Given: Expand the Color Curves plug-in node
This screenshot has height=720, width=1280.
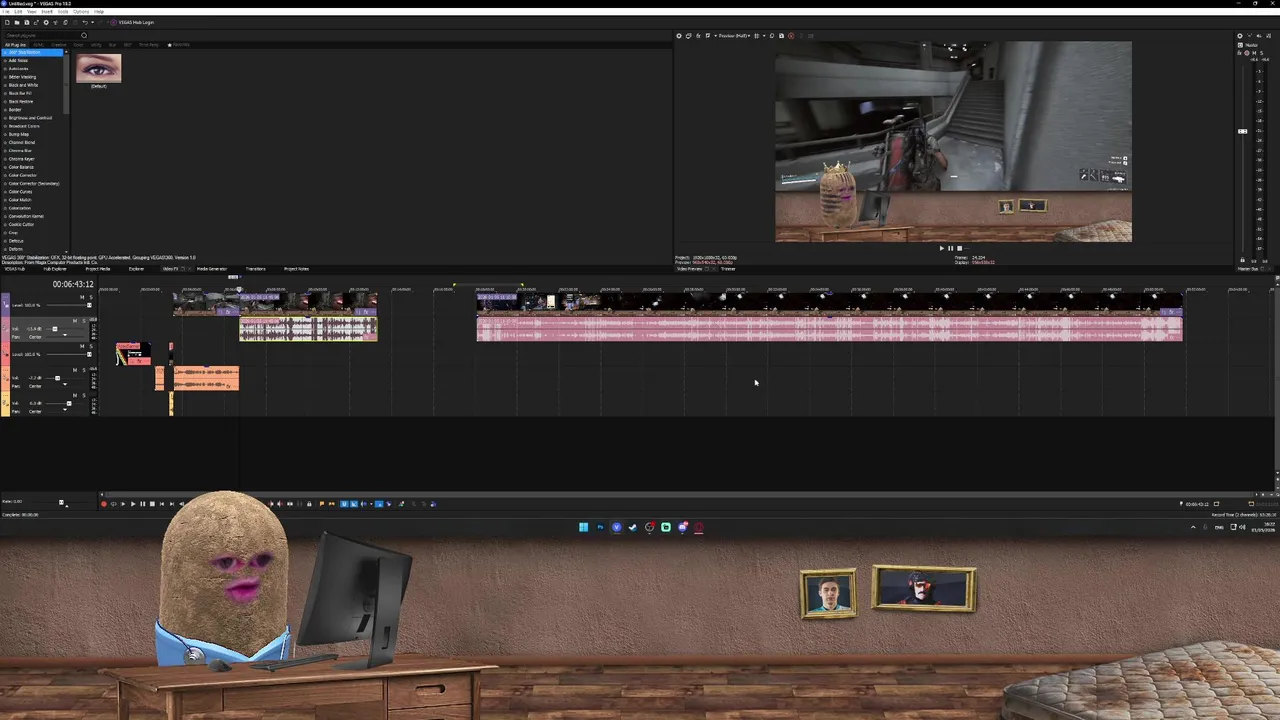Looking at the screenshot, I should click(5, 191).
